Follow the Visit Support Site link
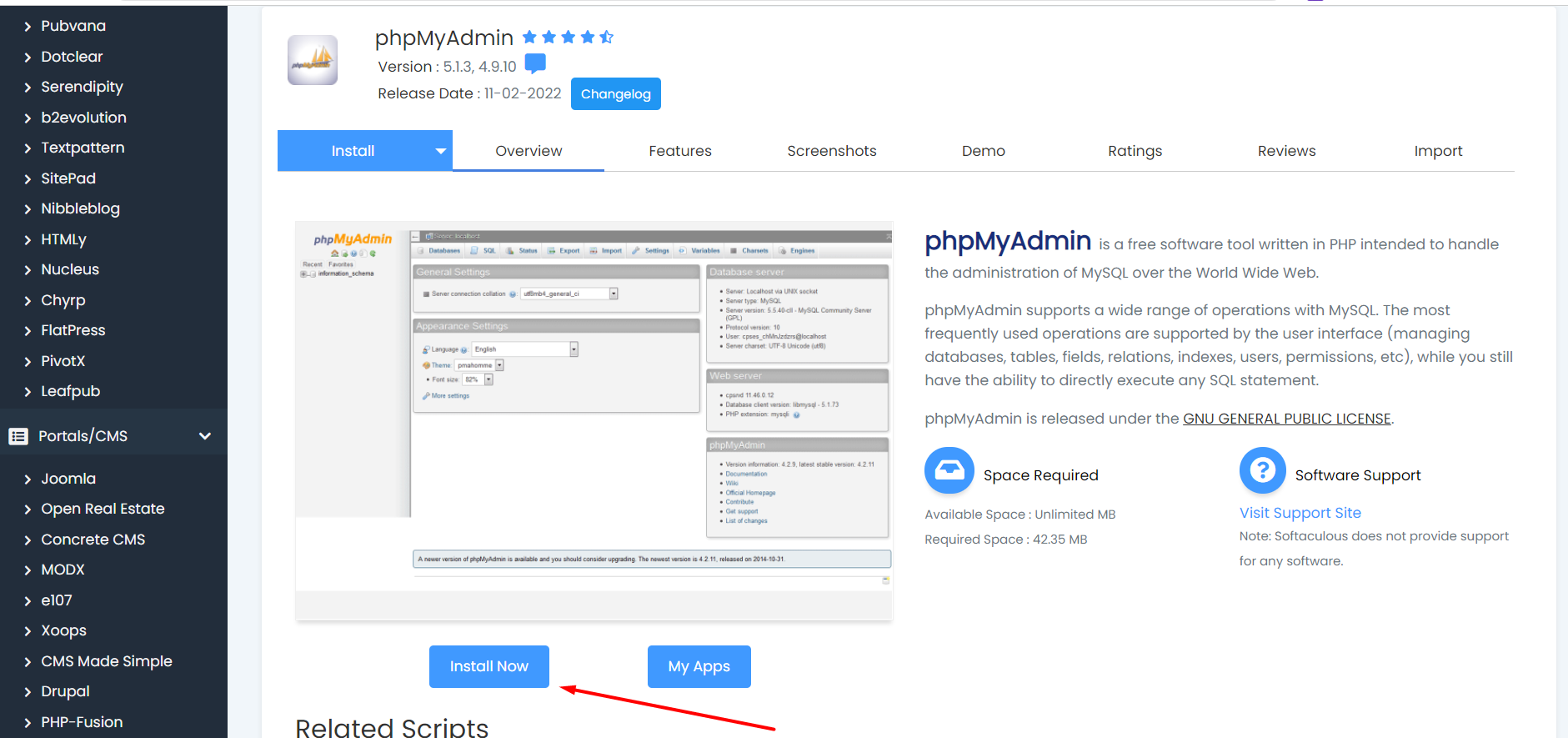 pyautogui.click(x=1300, y=513)
